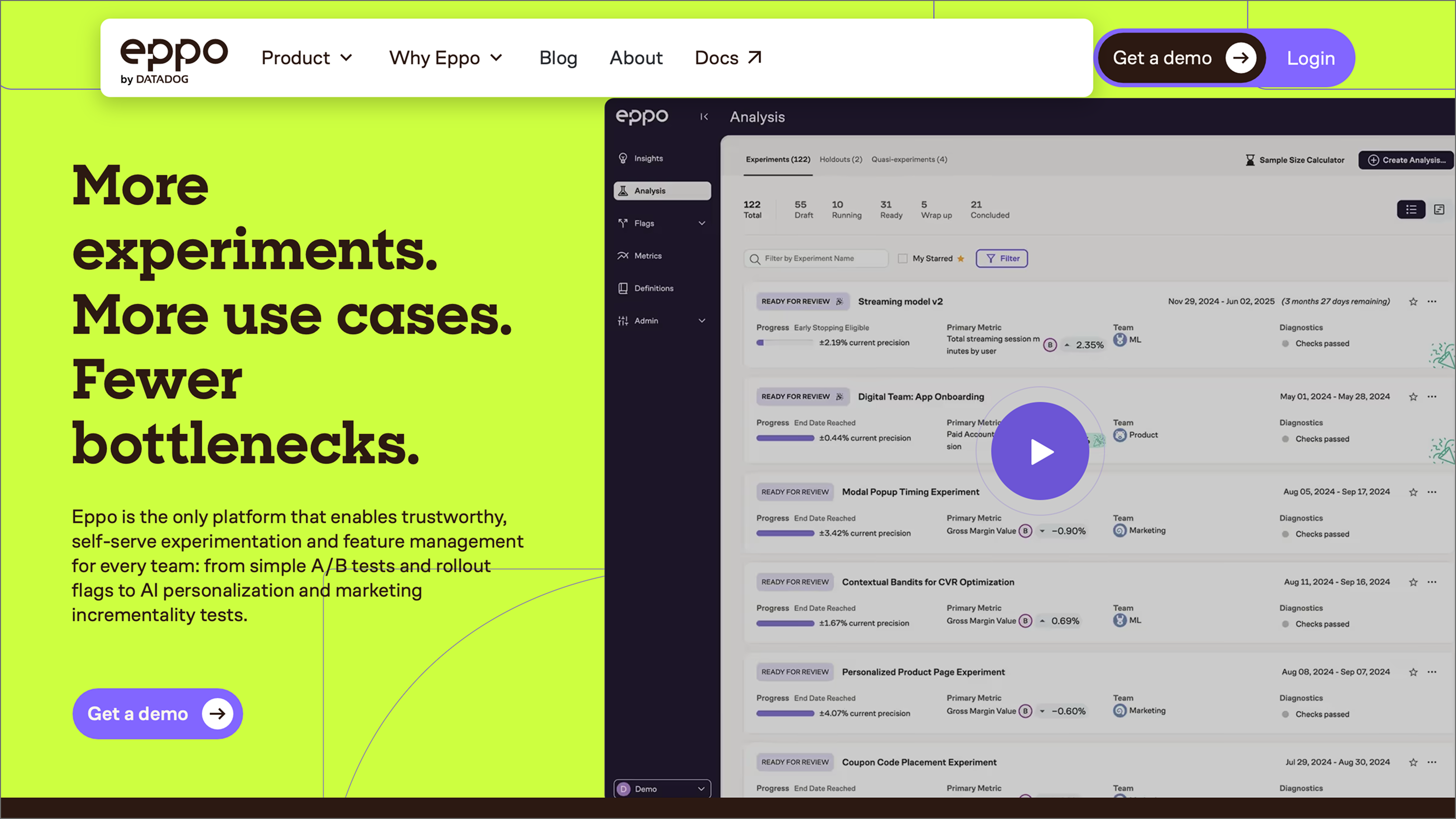1456x819 pixels.
Task: Filter by 55 Draft status
Action: coord(804,209)
